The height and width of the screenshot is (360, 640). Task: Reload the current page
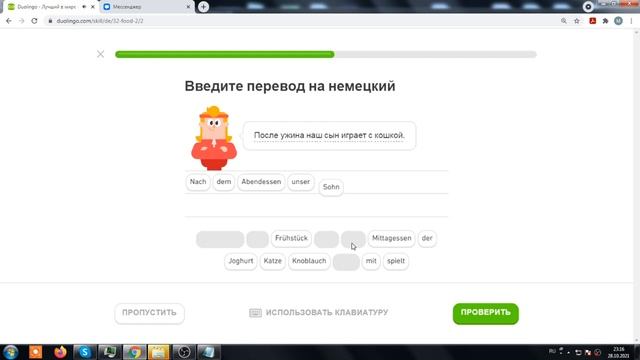[x=34, y=21]
